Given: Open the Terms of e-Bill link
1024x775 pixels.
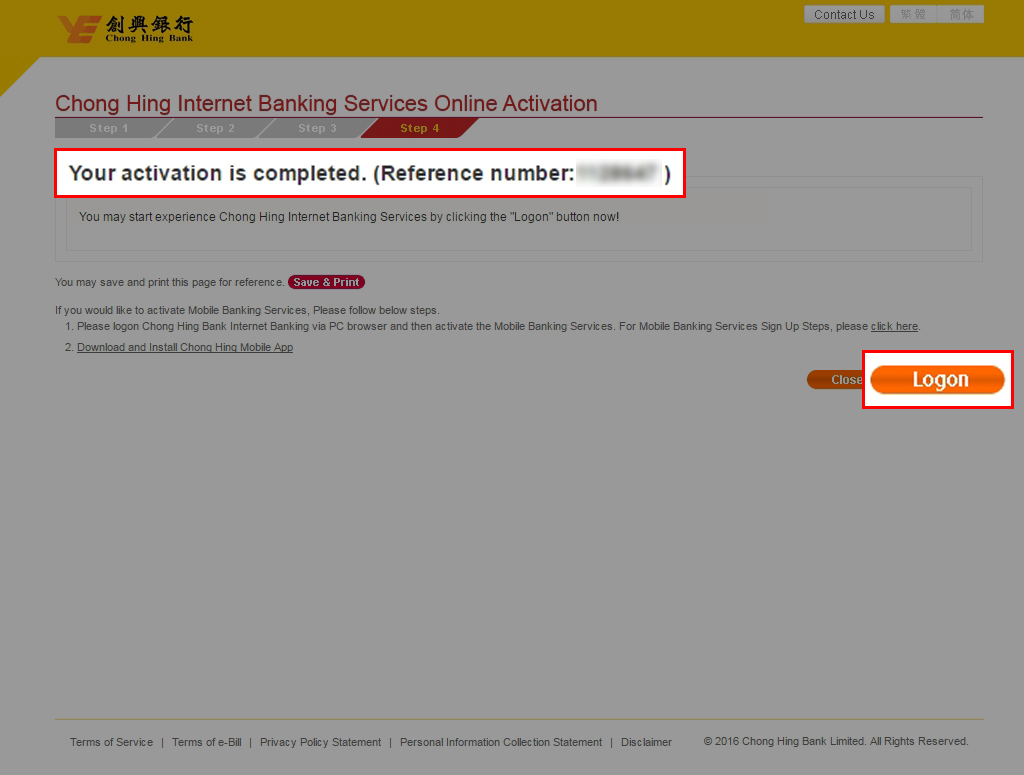Looking at the screenshot, I should coord(206,742).
